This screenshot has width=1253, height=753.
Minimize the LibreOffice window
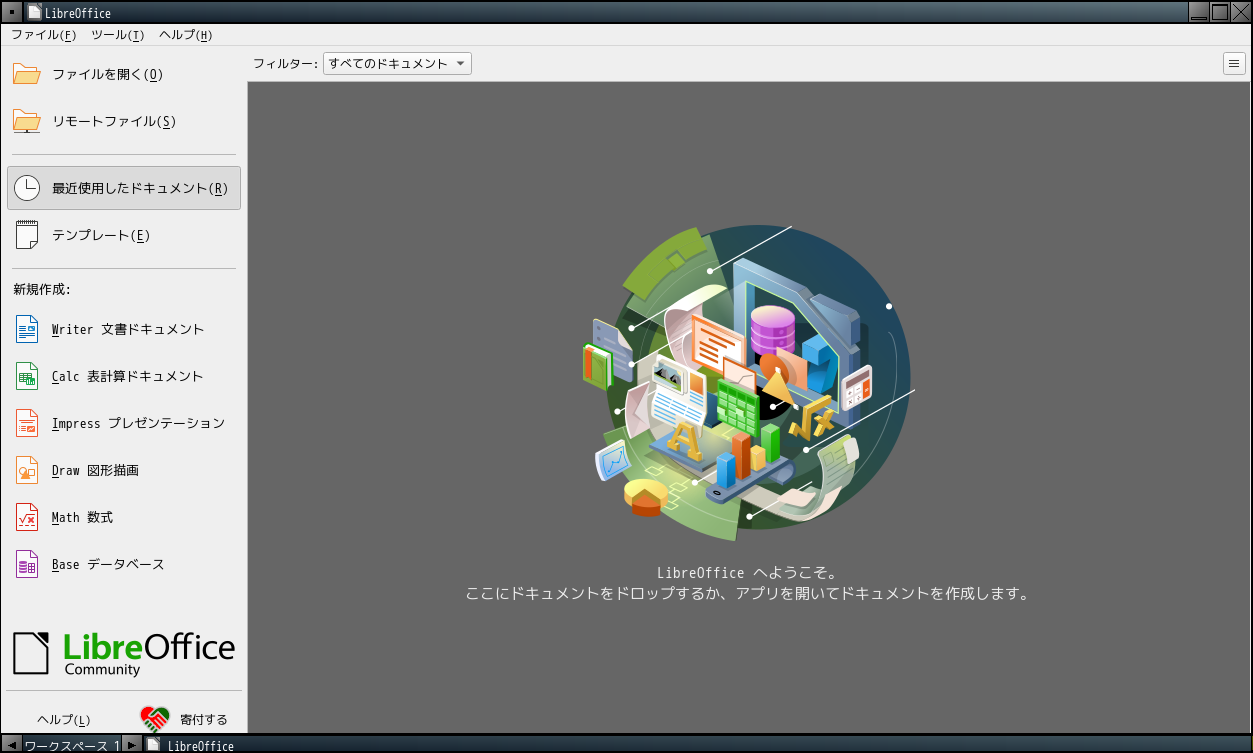click(1199, 12)
